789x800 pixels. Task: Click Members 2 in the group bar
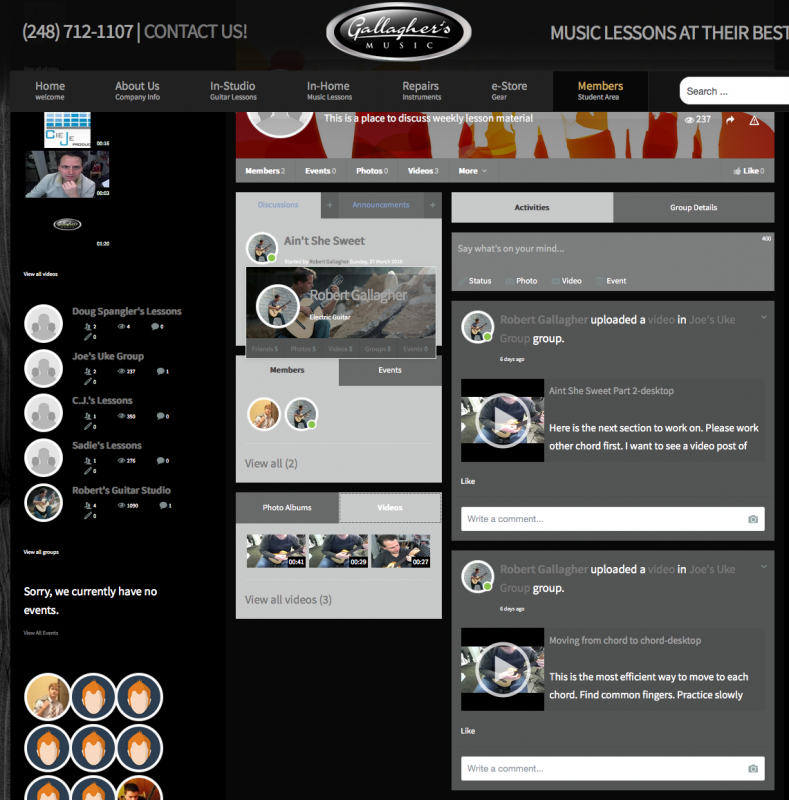(265, 171)
